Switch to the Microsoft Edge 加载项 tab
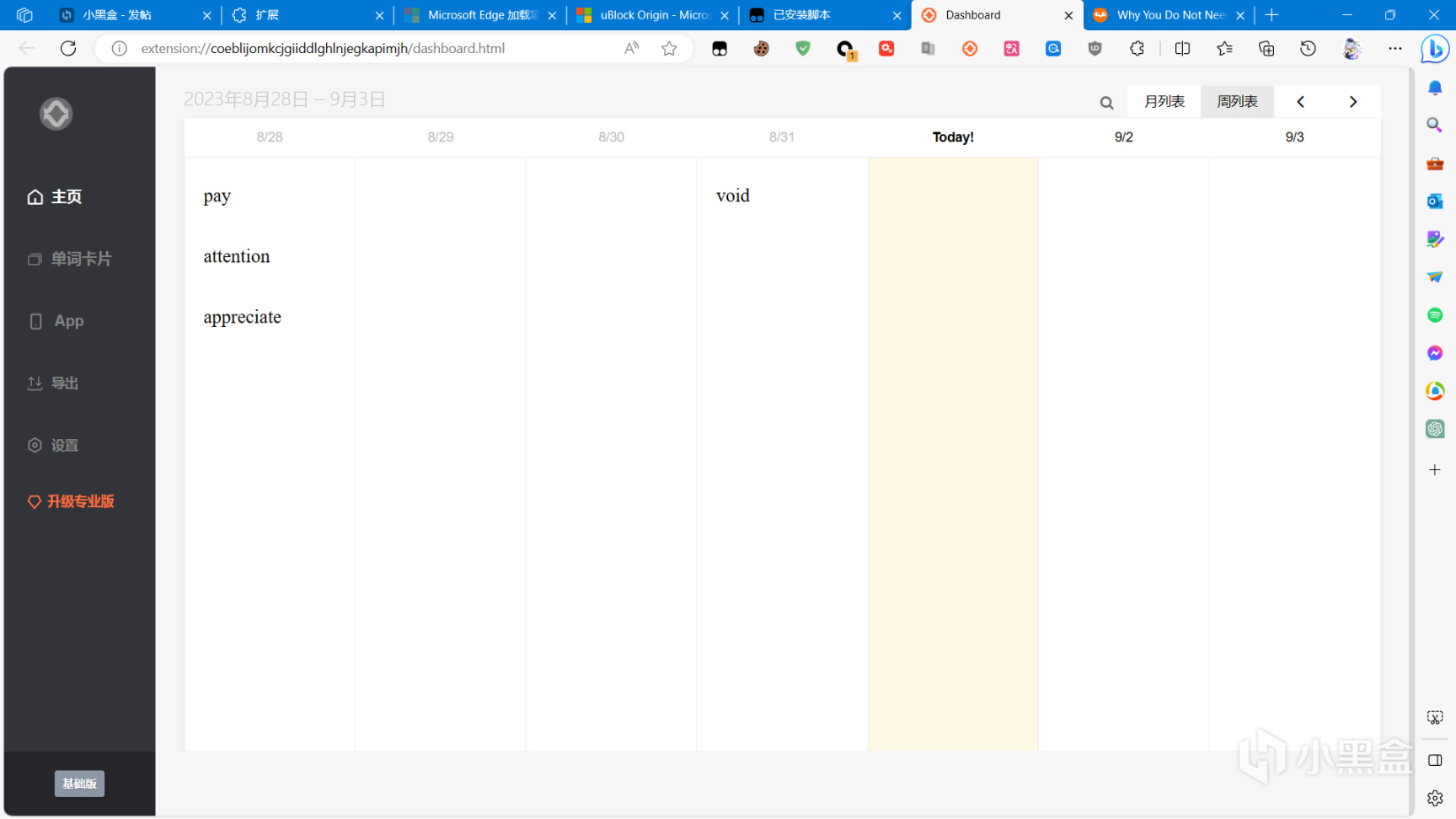 pos(480,15)
